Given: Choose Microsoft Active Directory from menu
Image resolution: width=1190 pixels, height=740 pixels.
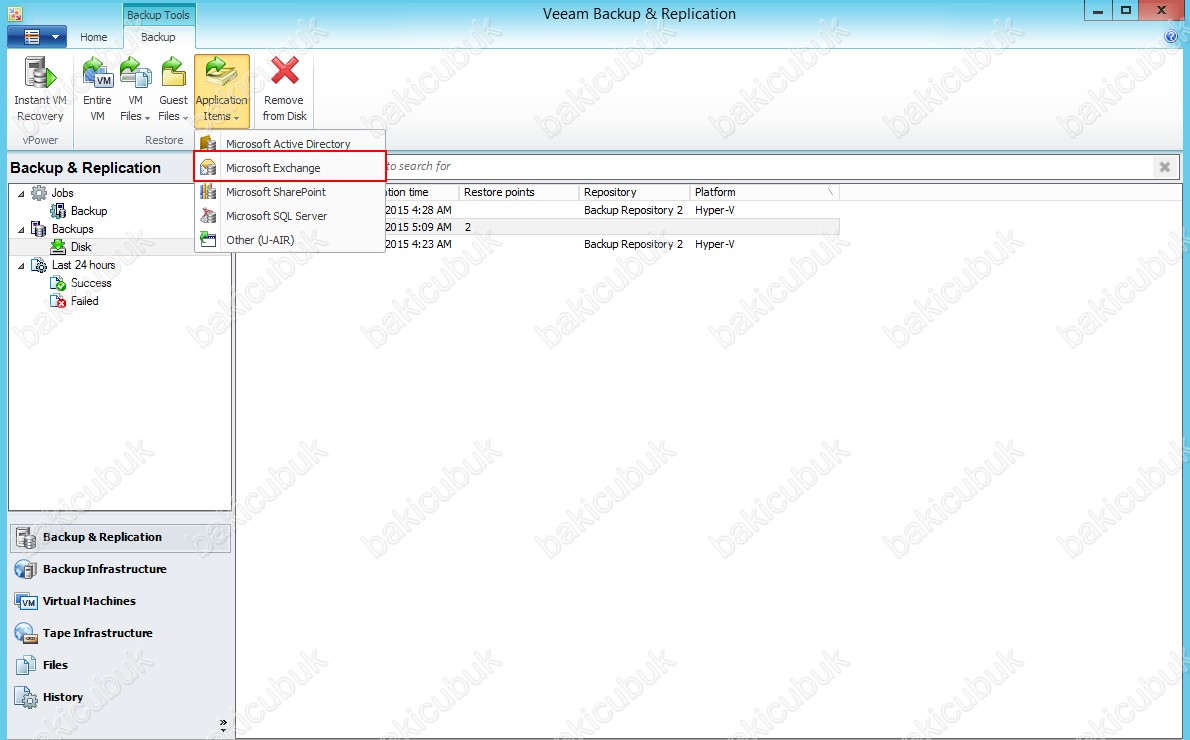Looking at the screenshot, I should click(290, 143).
